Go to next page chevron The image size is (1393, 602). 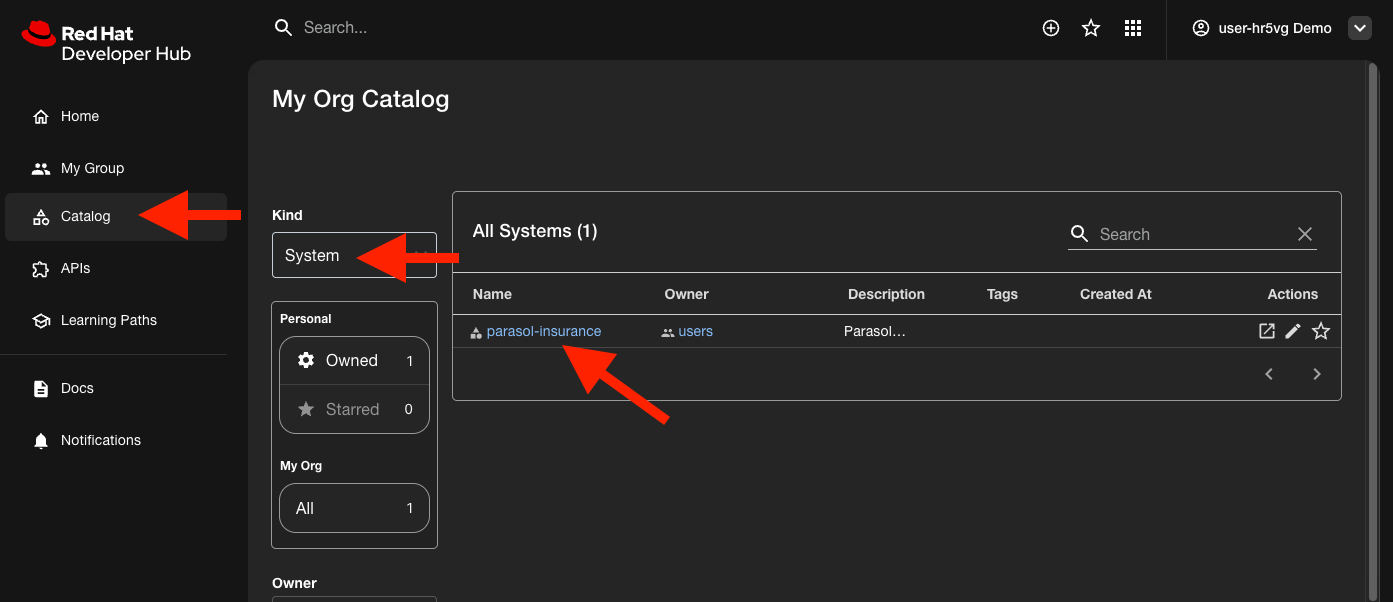click(x=1317, y=374)
